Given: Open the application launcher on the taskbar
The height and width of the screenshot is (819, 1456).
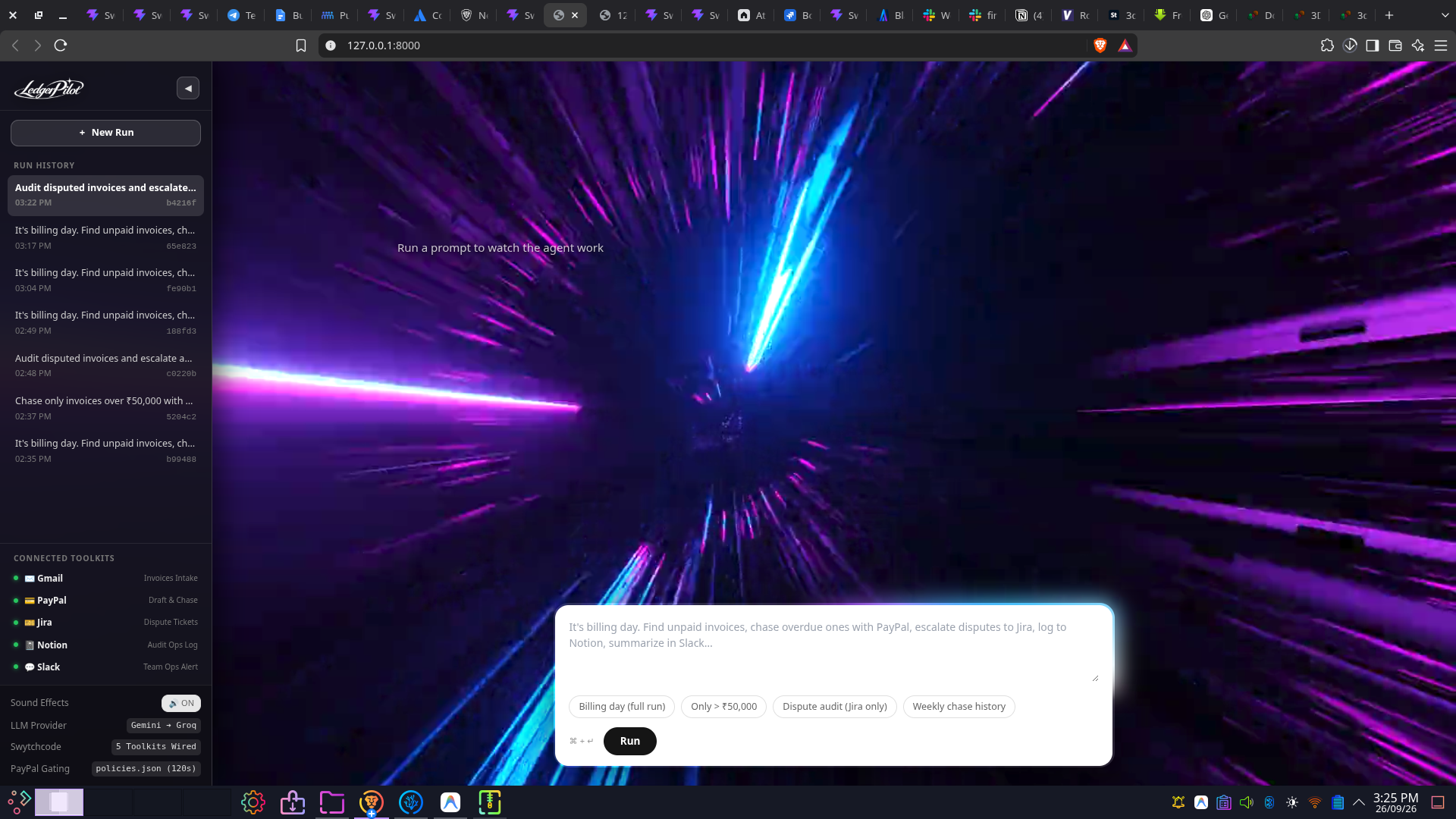Looking at the screenshot, I should [x=19, y=802].
